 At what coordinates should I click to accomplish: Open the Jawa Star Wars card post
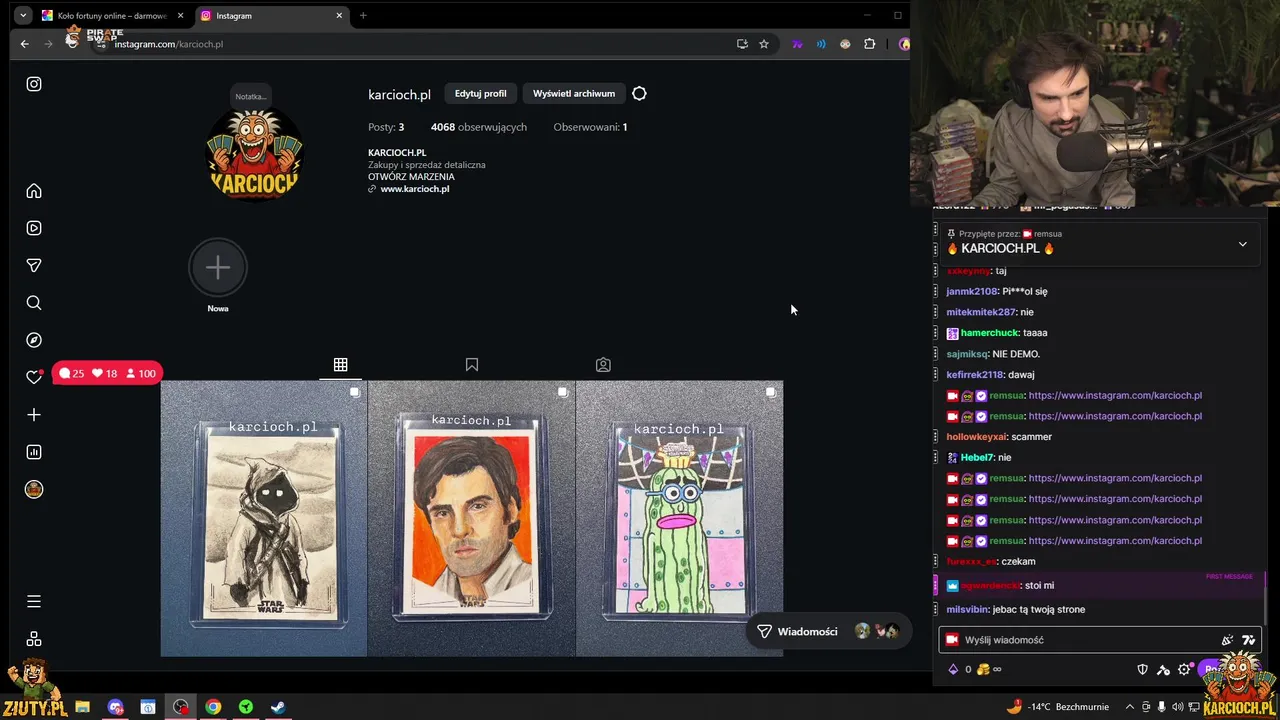tap(264, 518)
